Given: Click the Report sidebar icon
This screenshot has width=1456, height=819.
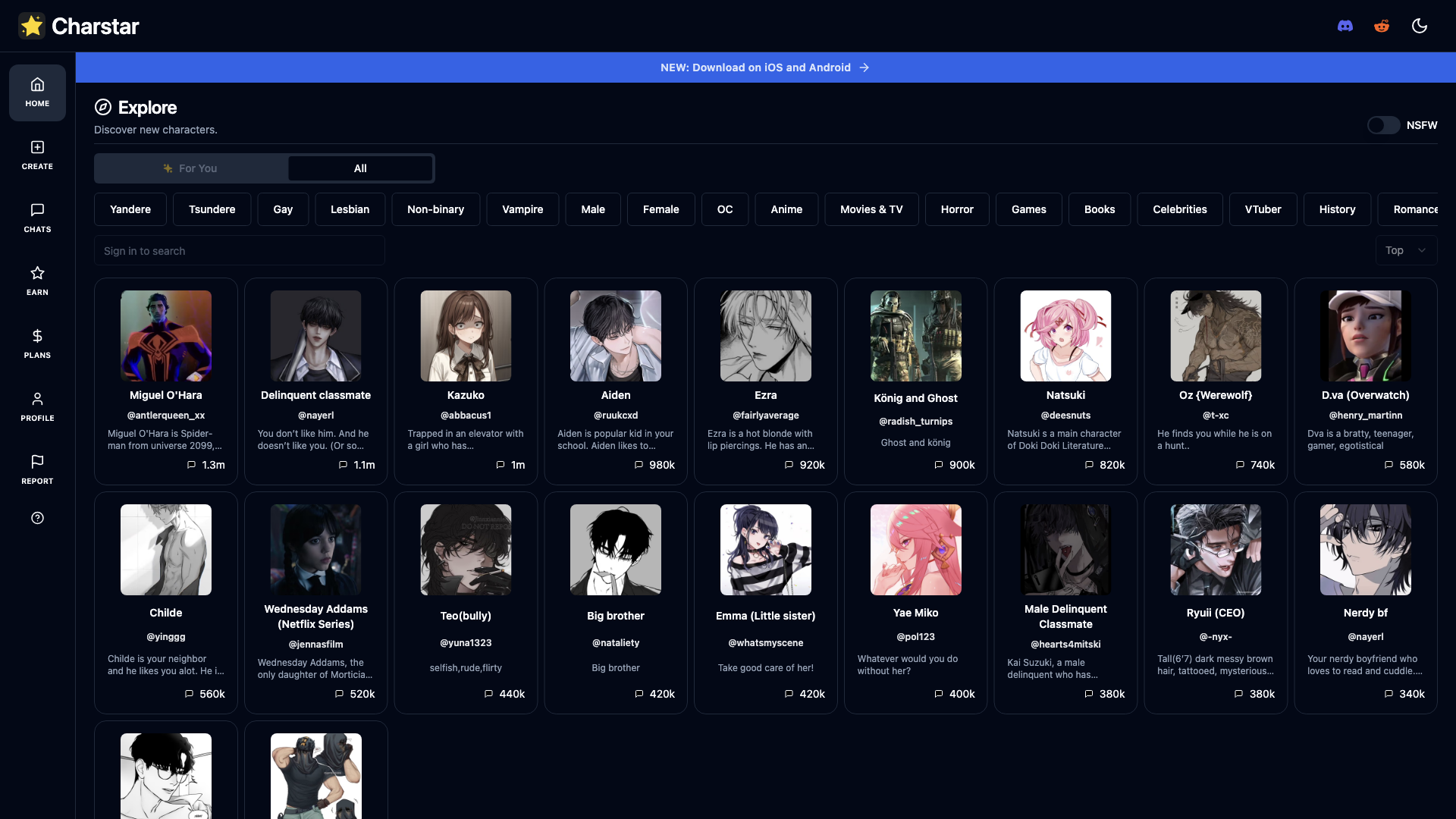Looking at the screenshot, I should pos(37,468).
